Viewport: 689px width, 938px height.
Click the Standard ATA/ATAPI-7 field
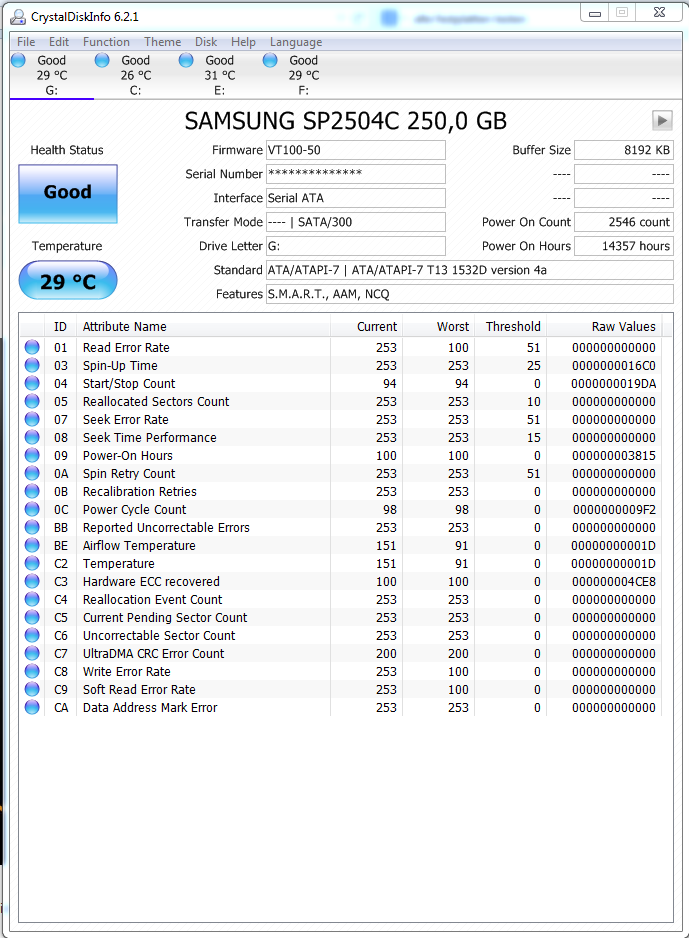click(470, 270)
